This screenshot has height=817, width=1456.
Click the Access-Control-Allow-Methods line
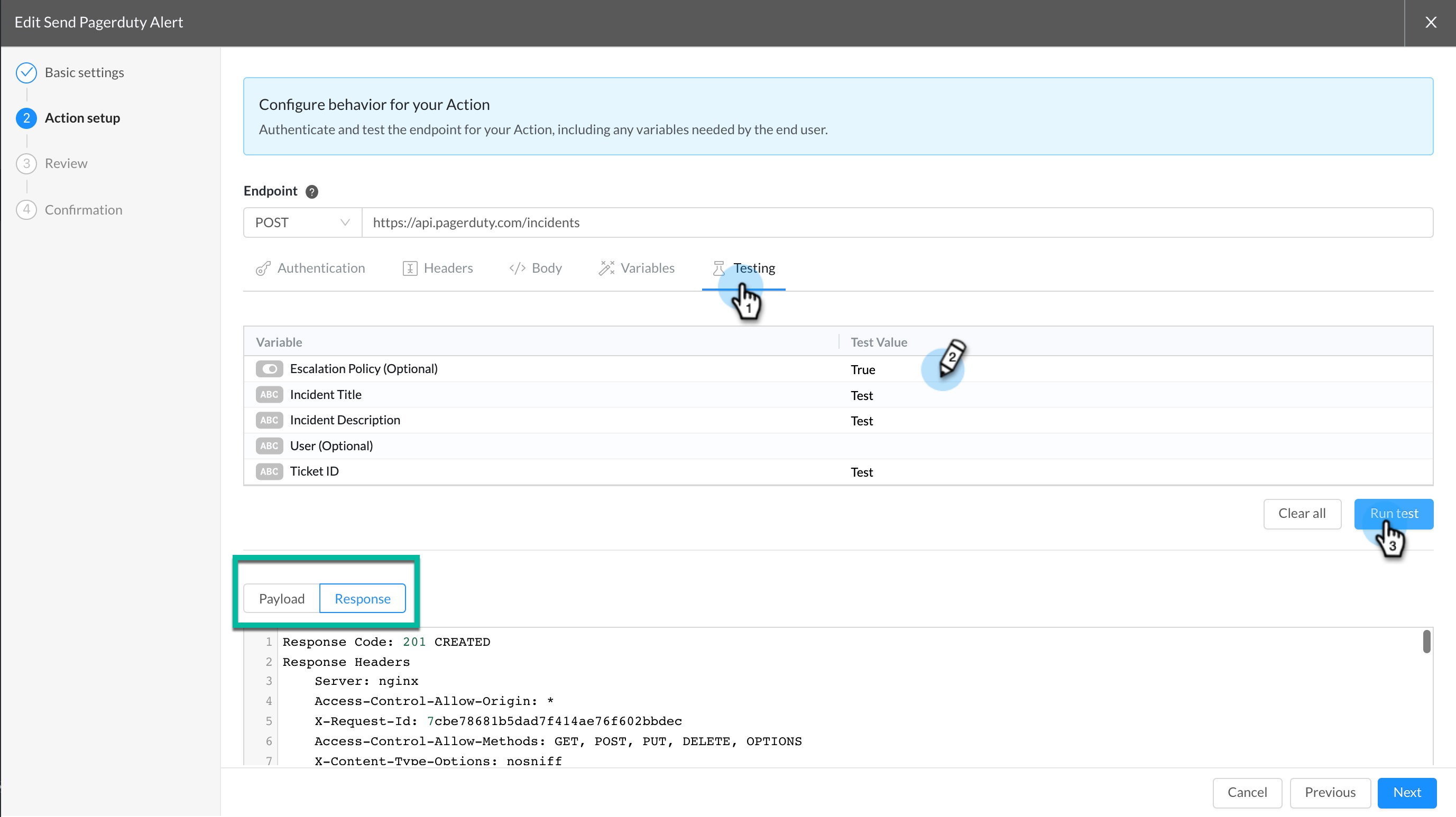558,742
